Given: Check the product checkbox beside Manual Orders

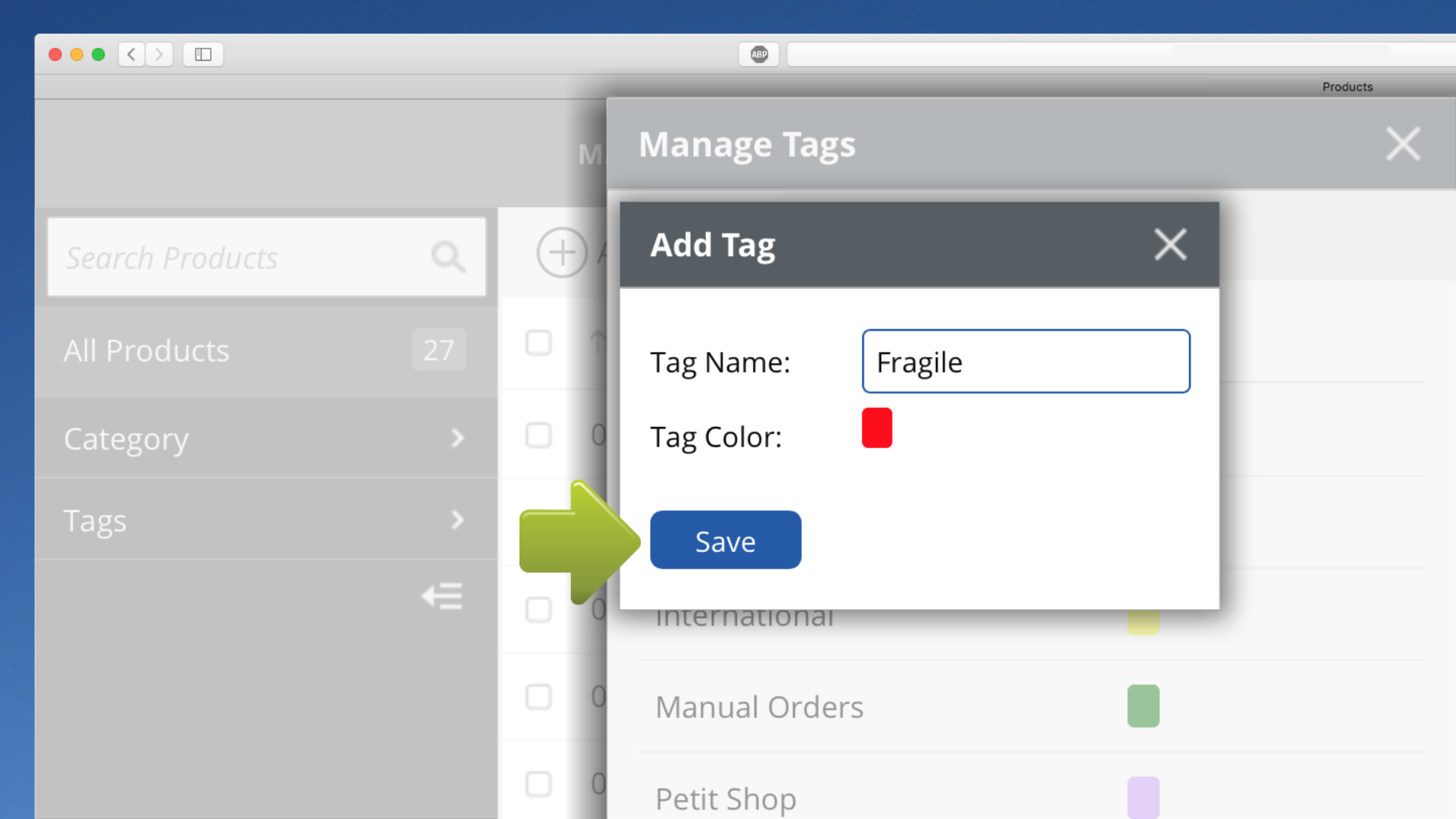Looking at the screenshot, I should coord(538,697).
